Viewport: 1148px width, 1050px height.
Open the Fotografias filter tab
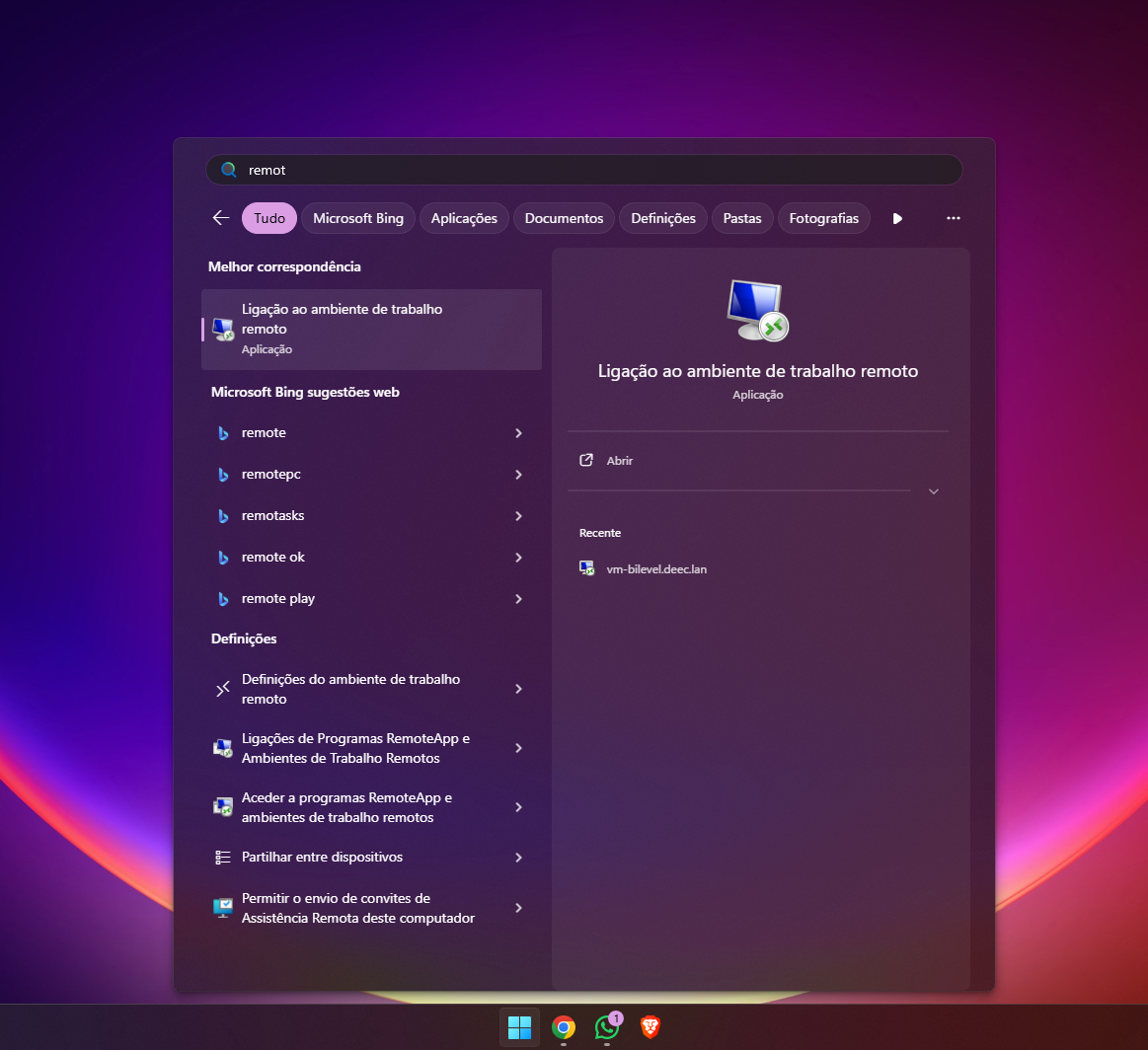[823, 218]
